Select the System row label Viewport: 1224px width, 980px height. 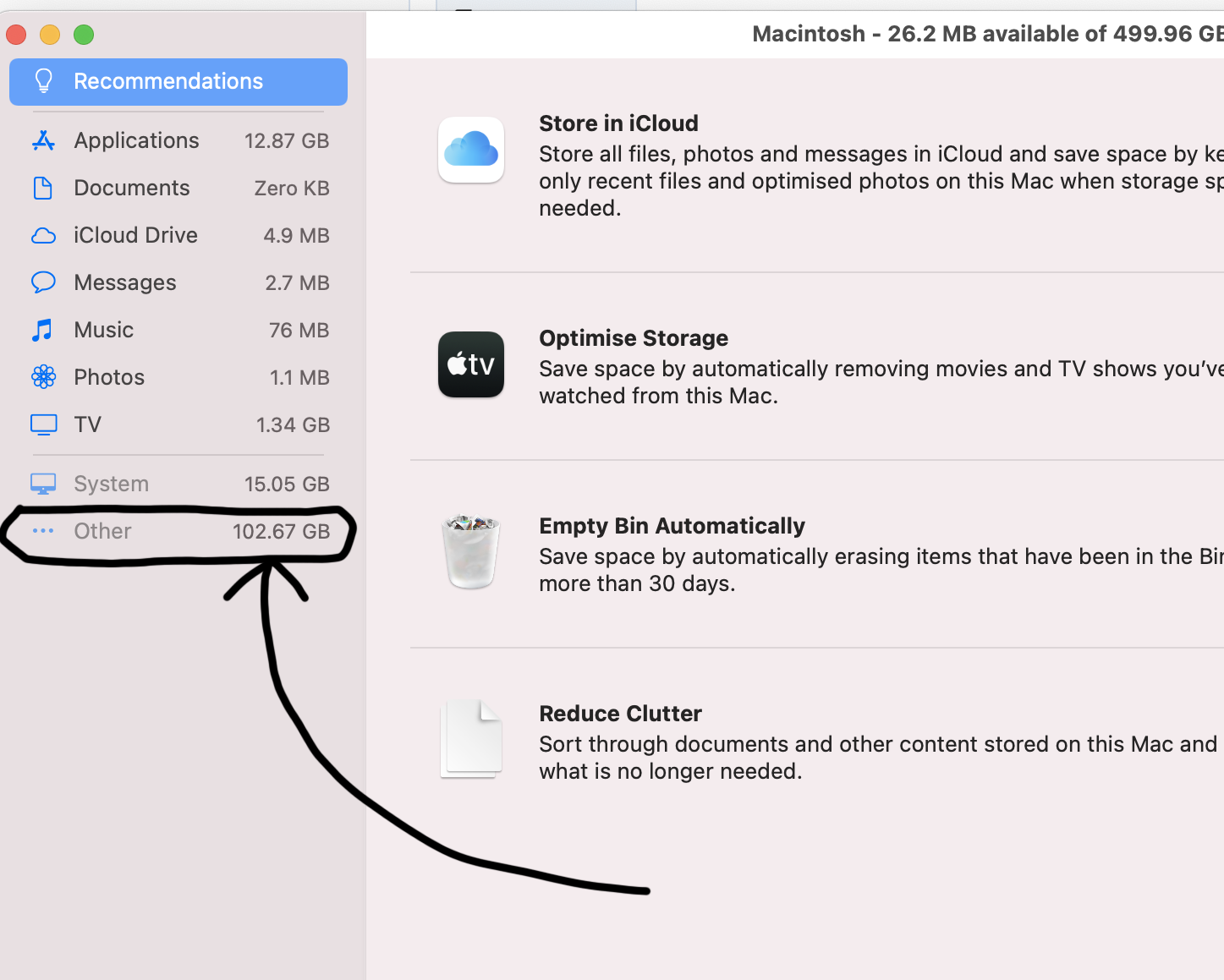[x=111, y=484]
